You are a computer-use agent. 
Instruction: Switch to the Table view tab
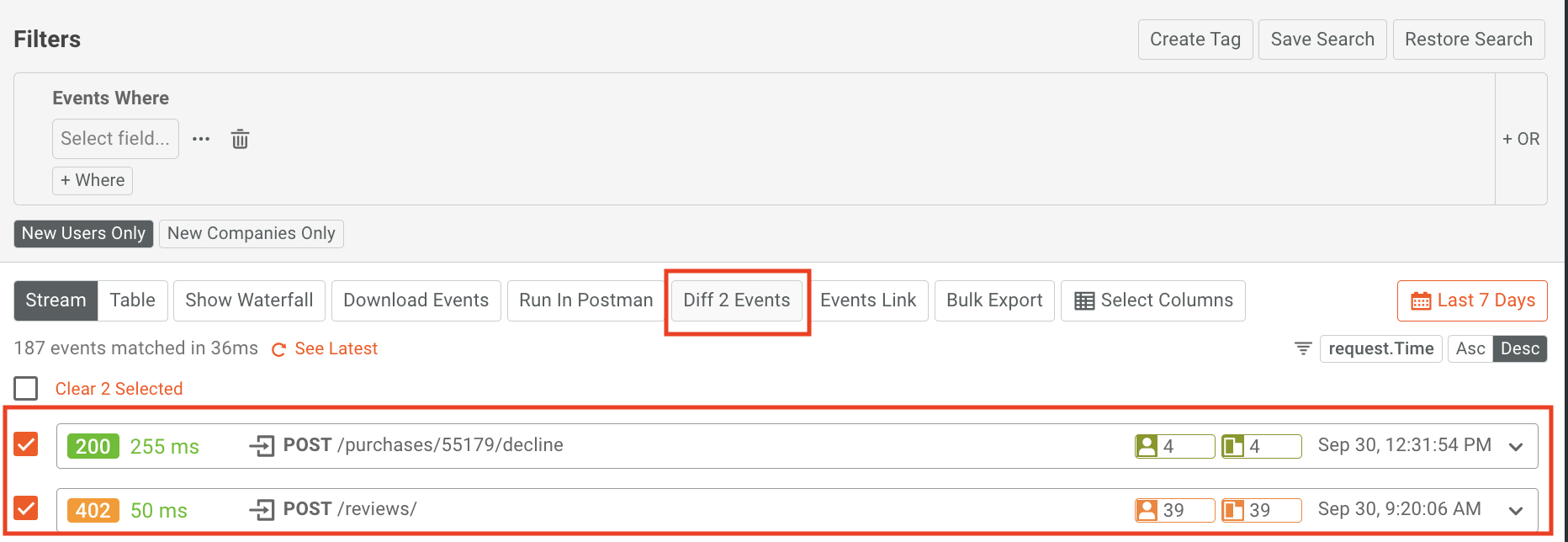131,300
